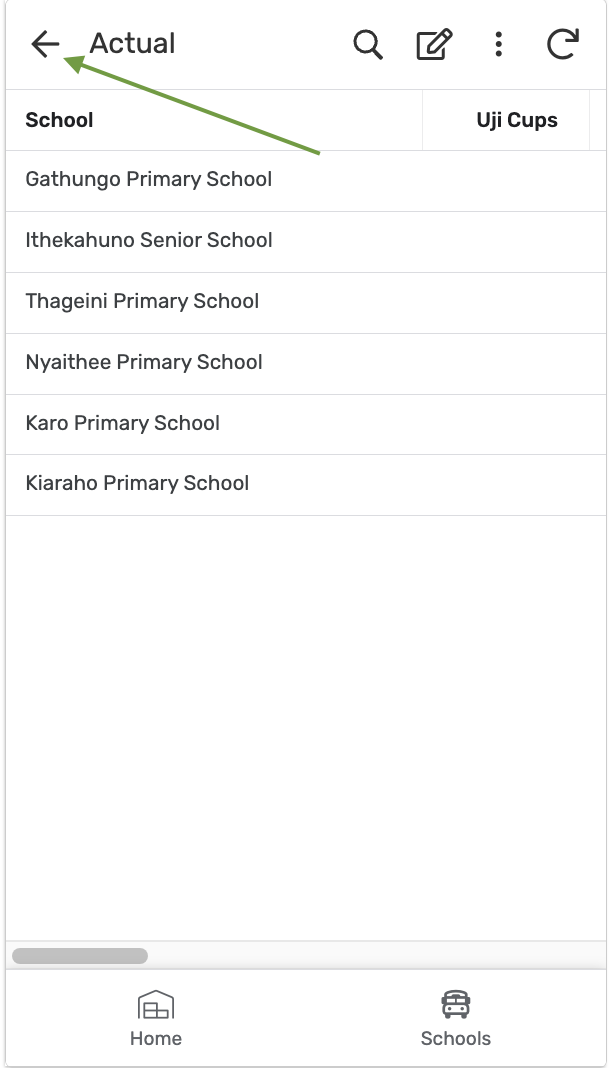Go back using the left arrow
Screen dimensions: 616x1068
tap(45, 44)
